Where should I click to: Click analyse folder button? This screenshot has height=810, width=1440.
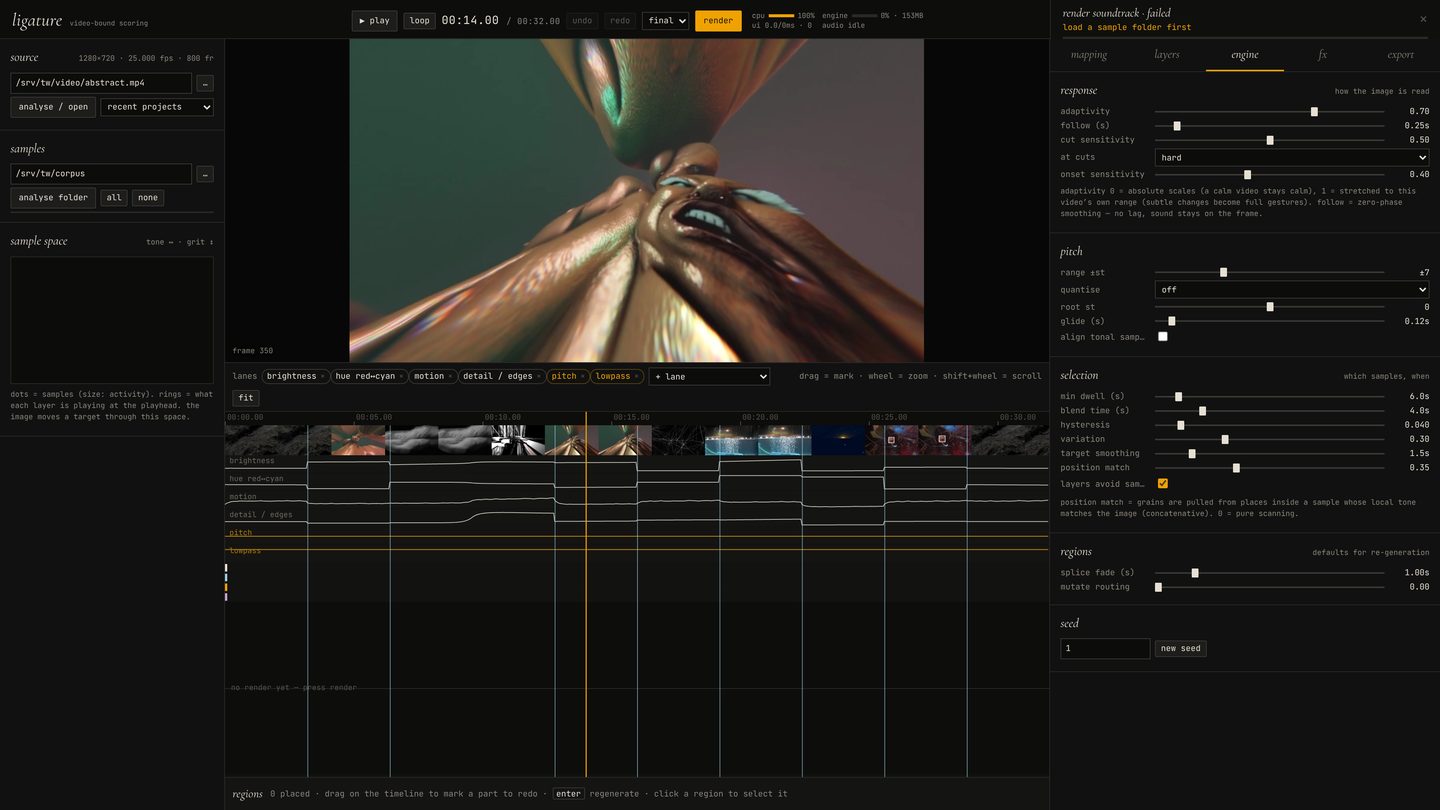53,198
